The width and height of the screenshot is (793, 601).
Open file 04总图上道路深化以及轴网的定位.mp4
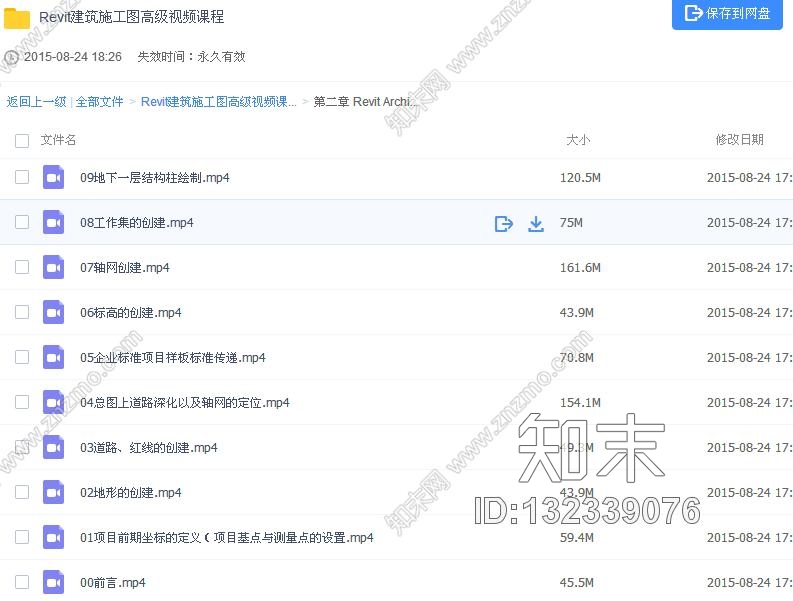185,403
